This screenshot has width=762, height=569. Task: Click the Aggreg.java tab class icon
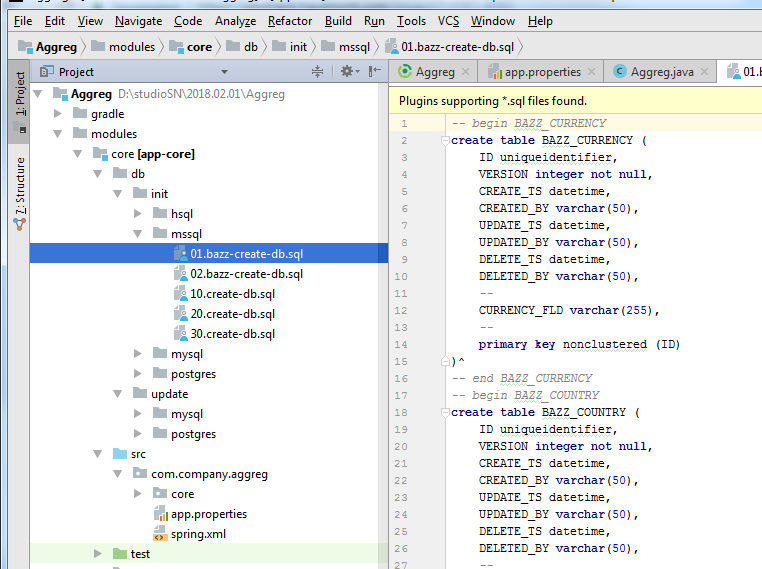click(x=620, y=72)
